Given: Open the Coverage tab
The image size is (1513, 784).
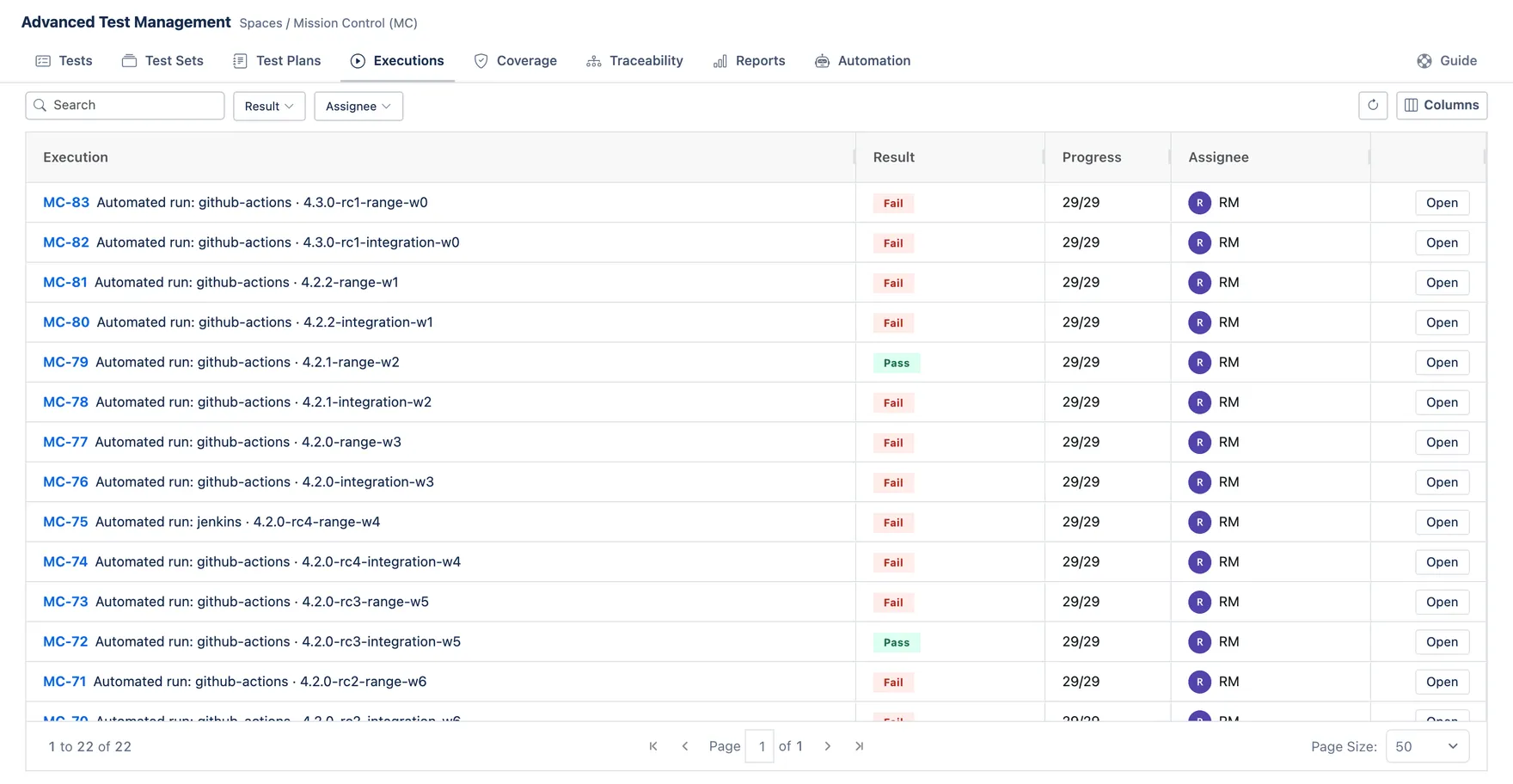Looking at the screenshot, I should click(x=516, y=61).
